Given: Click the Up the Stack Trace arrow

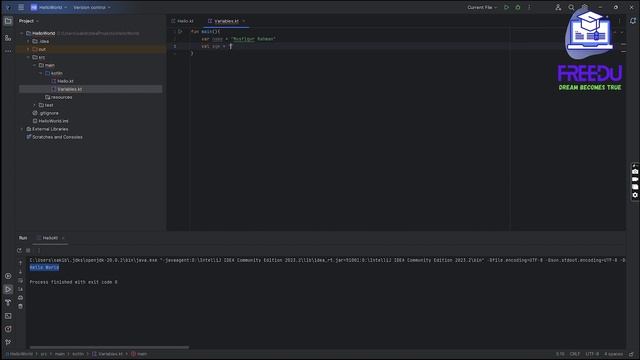Looking at the screenshot, I should 20,263.
